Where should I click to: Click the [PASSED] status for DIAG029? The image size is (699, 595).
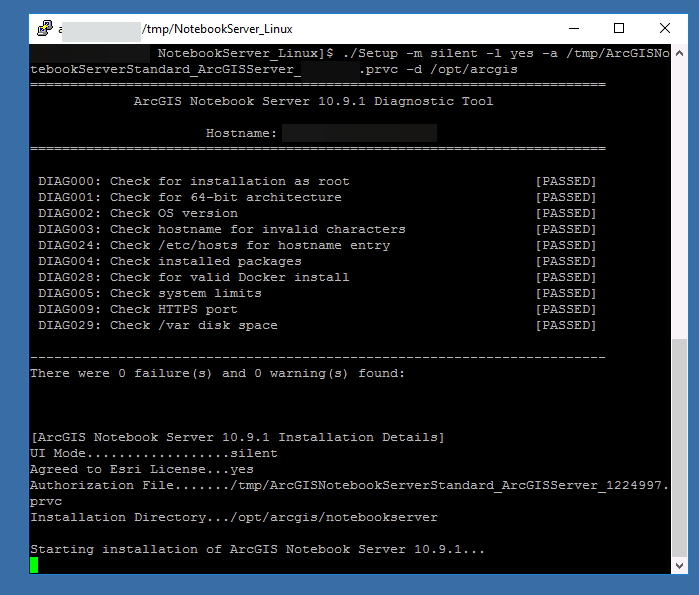coord(566,326)
